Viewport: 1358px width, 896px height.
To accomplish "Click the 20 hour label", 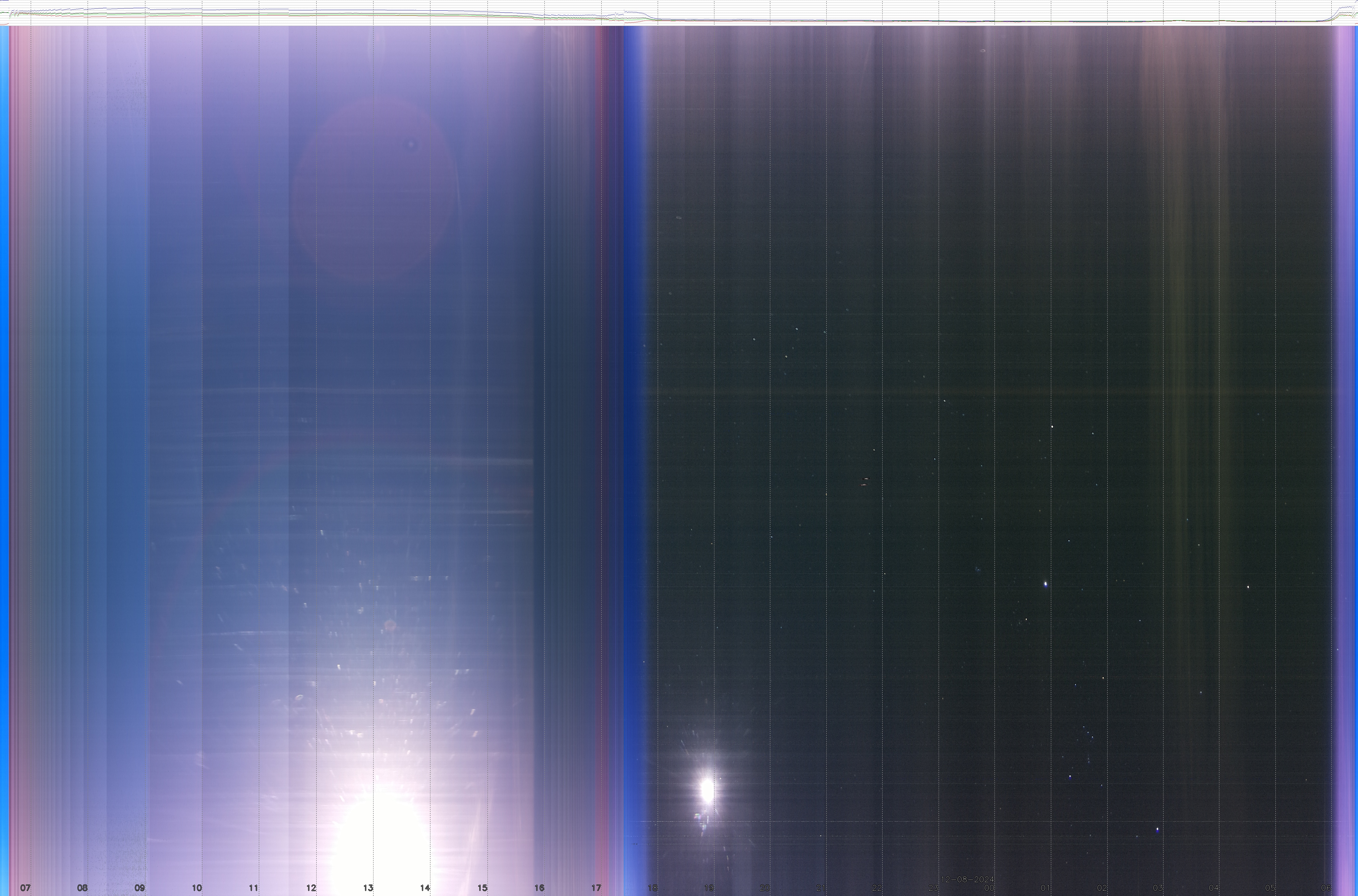I will pyautogui.click(x=765, y=888).
